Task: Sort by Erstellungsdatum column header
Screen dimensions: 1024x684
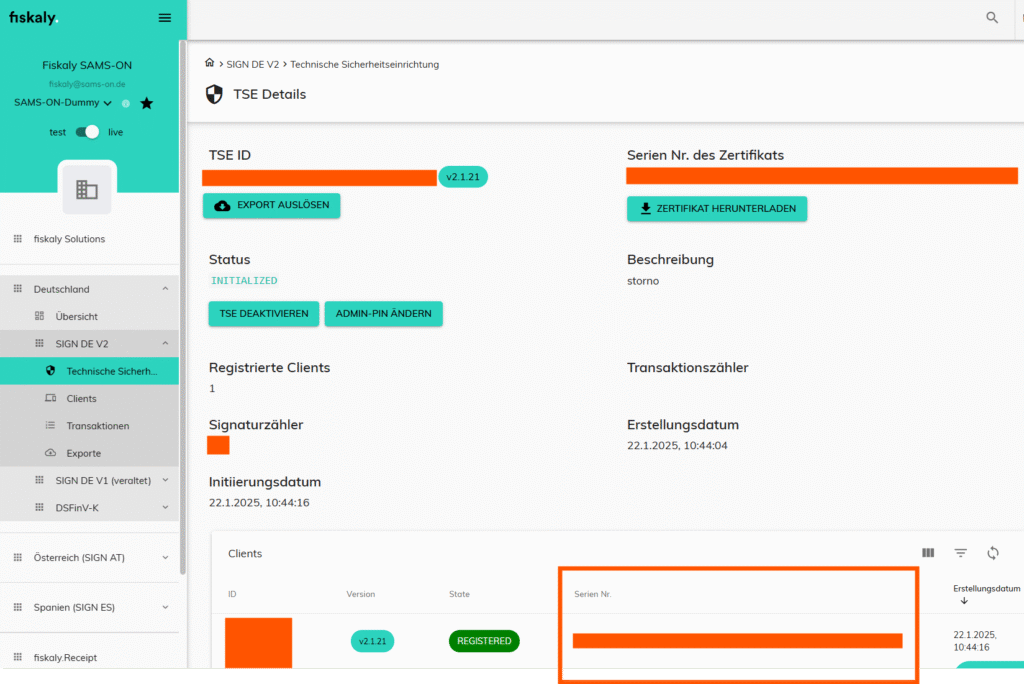Action: point(985,589)
